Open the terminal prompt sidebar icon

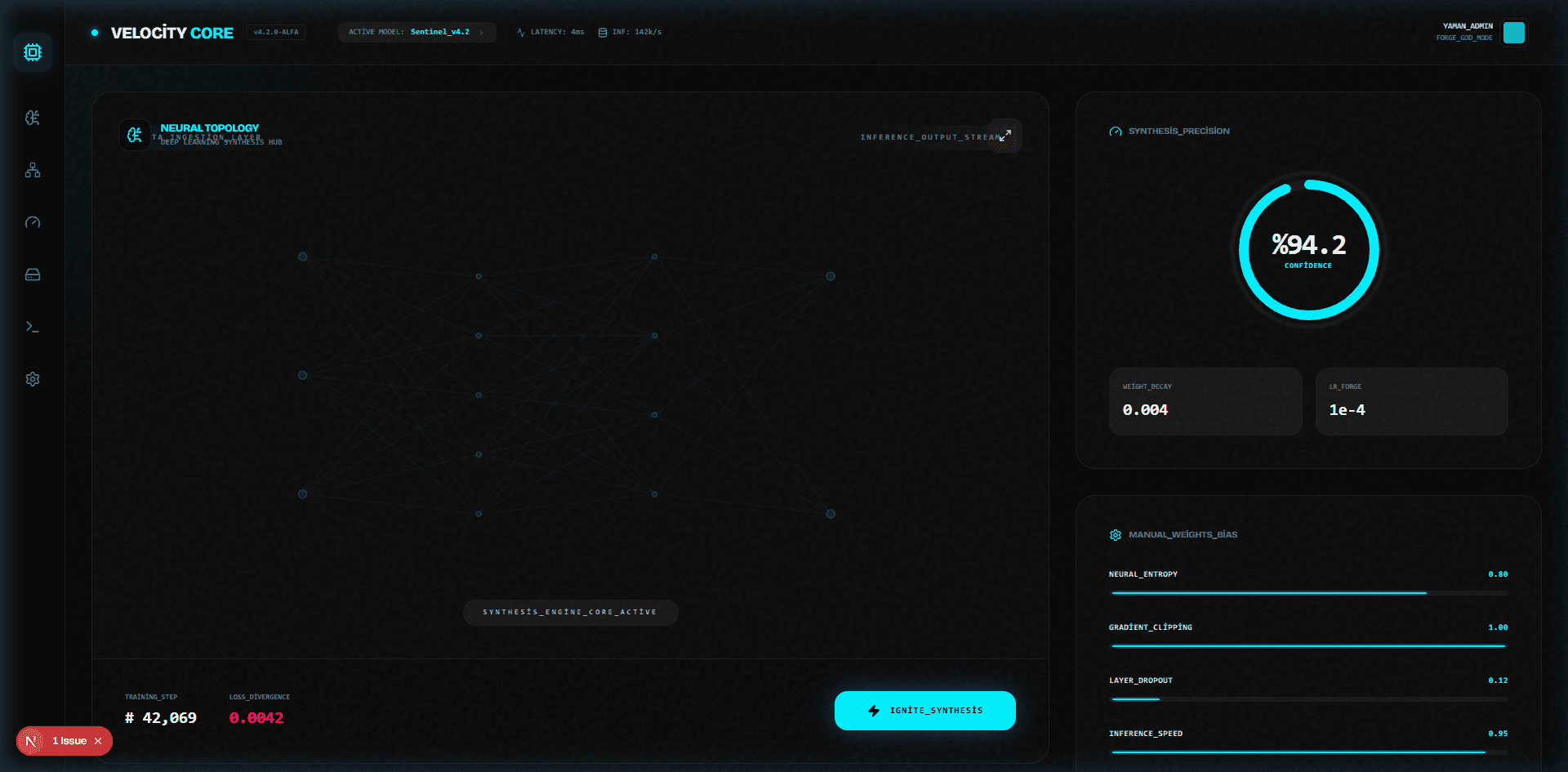33,327
